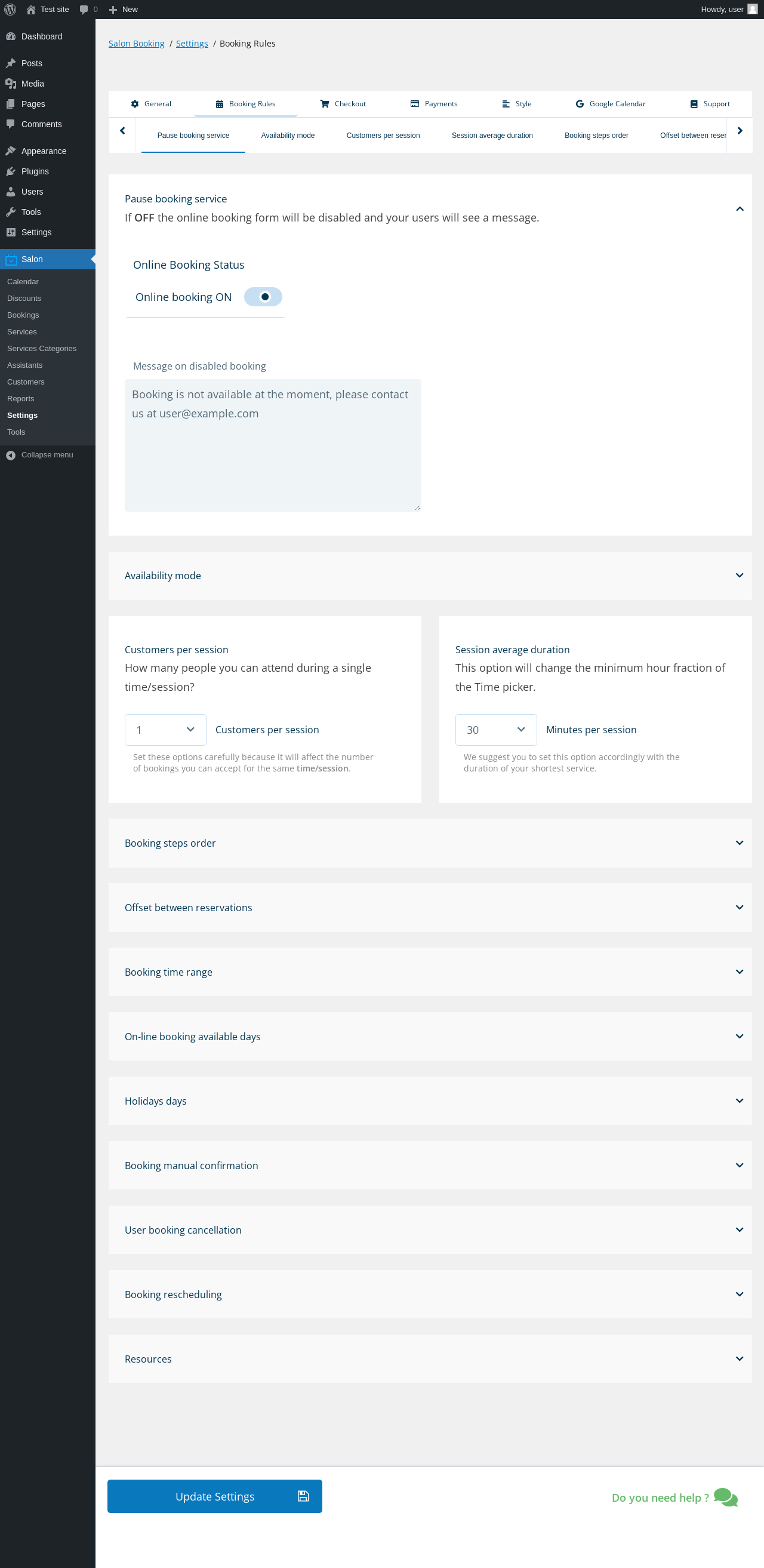Collapse the Pause booking service section

tap(739, 209)
